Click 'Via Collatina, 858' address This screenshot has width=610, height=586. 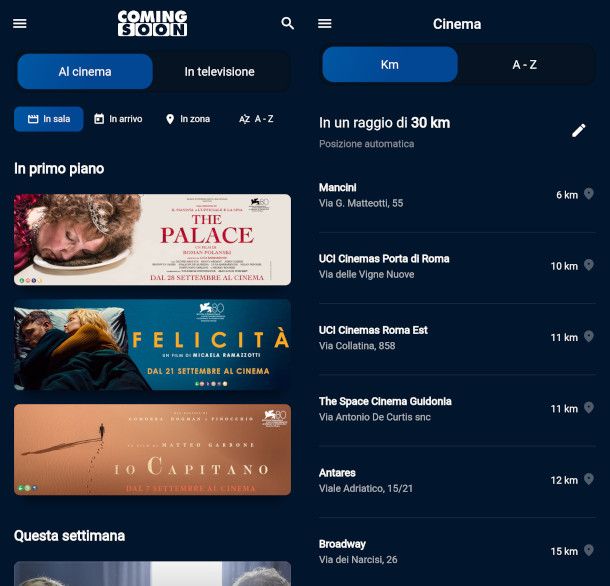[x=357, y=346]
